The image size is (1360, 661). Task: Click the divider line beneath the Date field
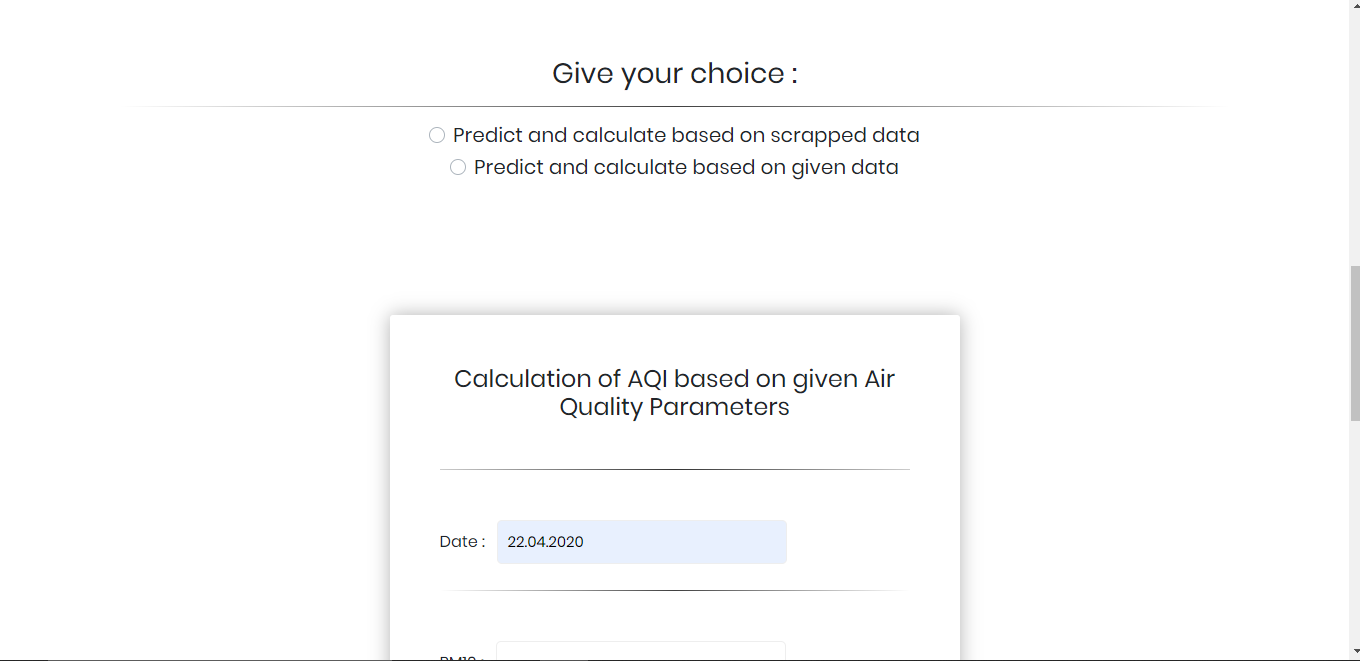[675, 591]
